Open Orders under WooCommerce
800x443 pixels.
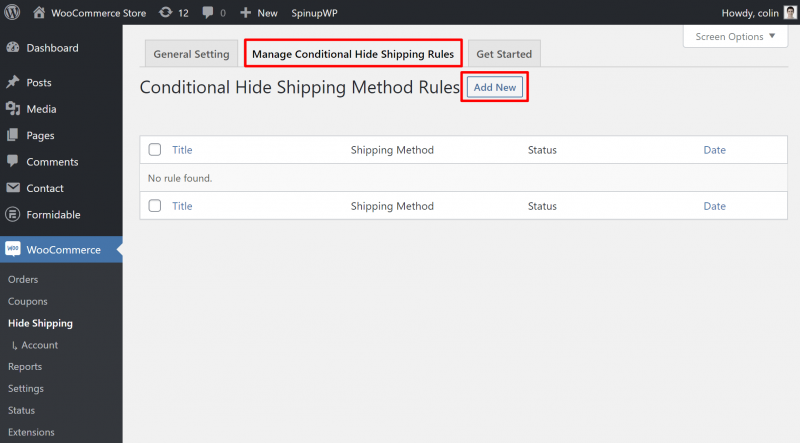click(x=23, y=279)
